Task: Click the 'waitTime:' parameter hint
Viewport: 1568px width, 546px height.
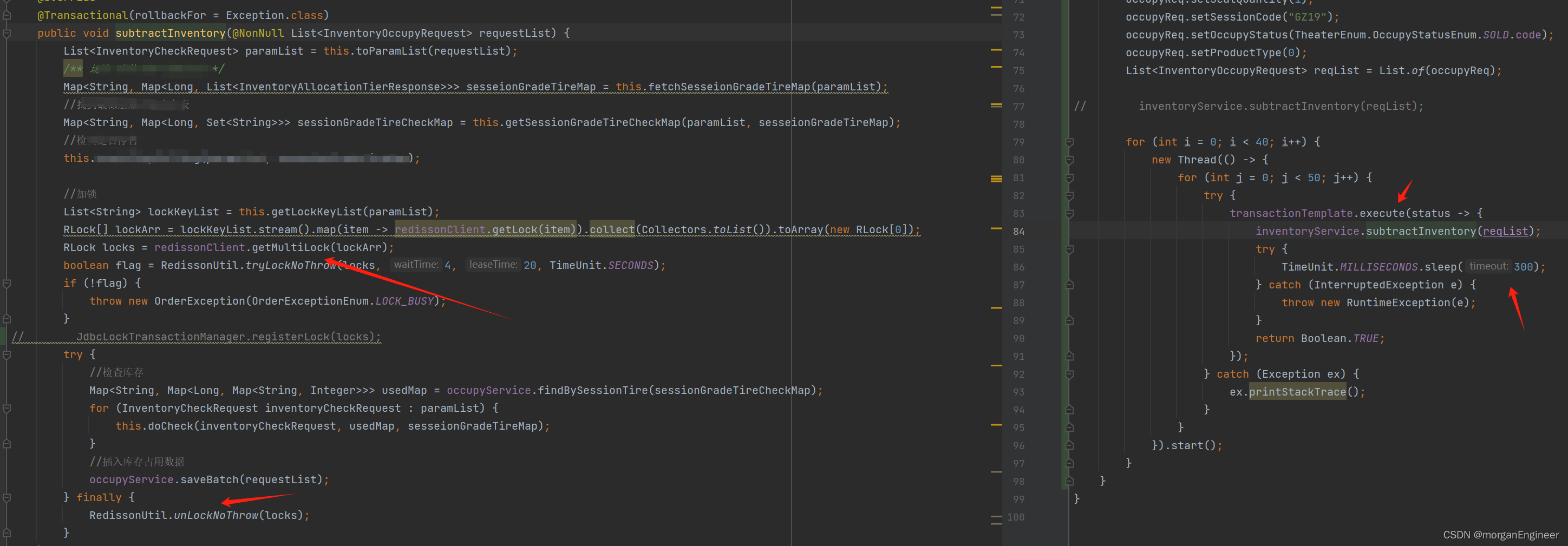Action: coord(416,265)
